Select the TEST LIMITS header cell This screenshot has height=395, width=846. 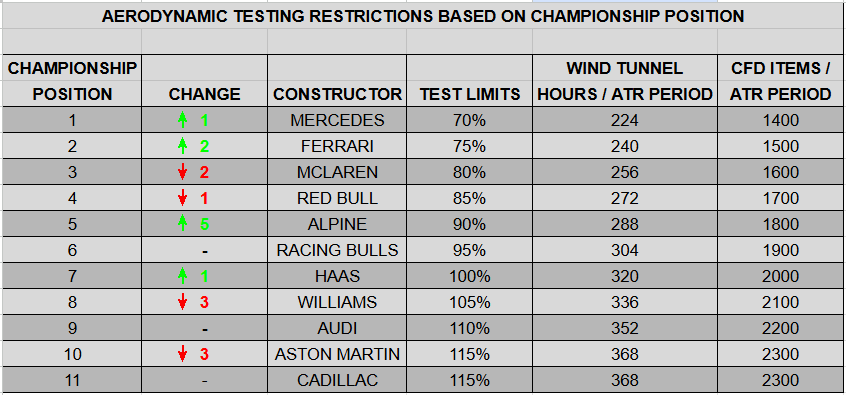(x=469, y=80)
